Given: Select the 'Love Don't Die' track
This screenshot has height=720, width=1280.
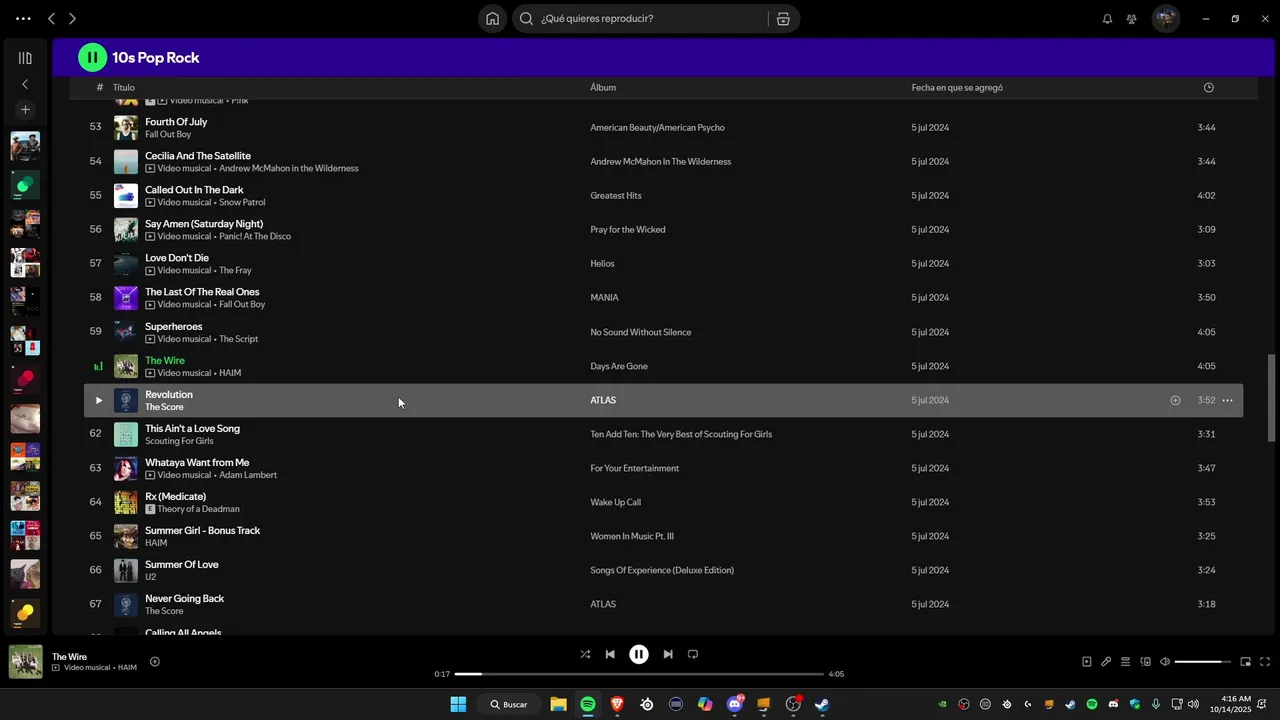Looking at the screenshot, I should point(177,258).
